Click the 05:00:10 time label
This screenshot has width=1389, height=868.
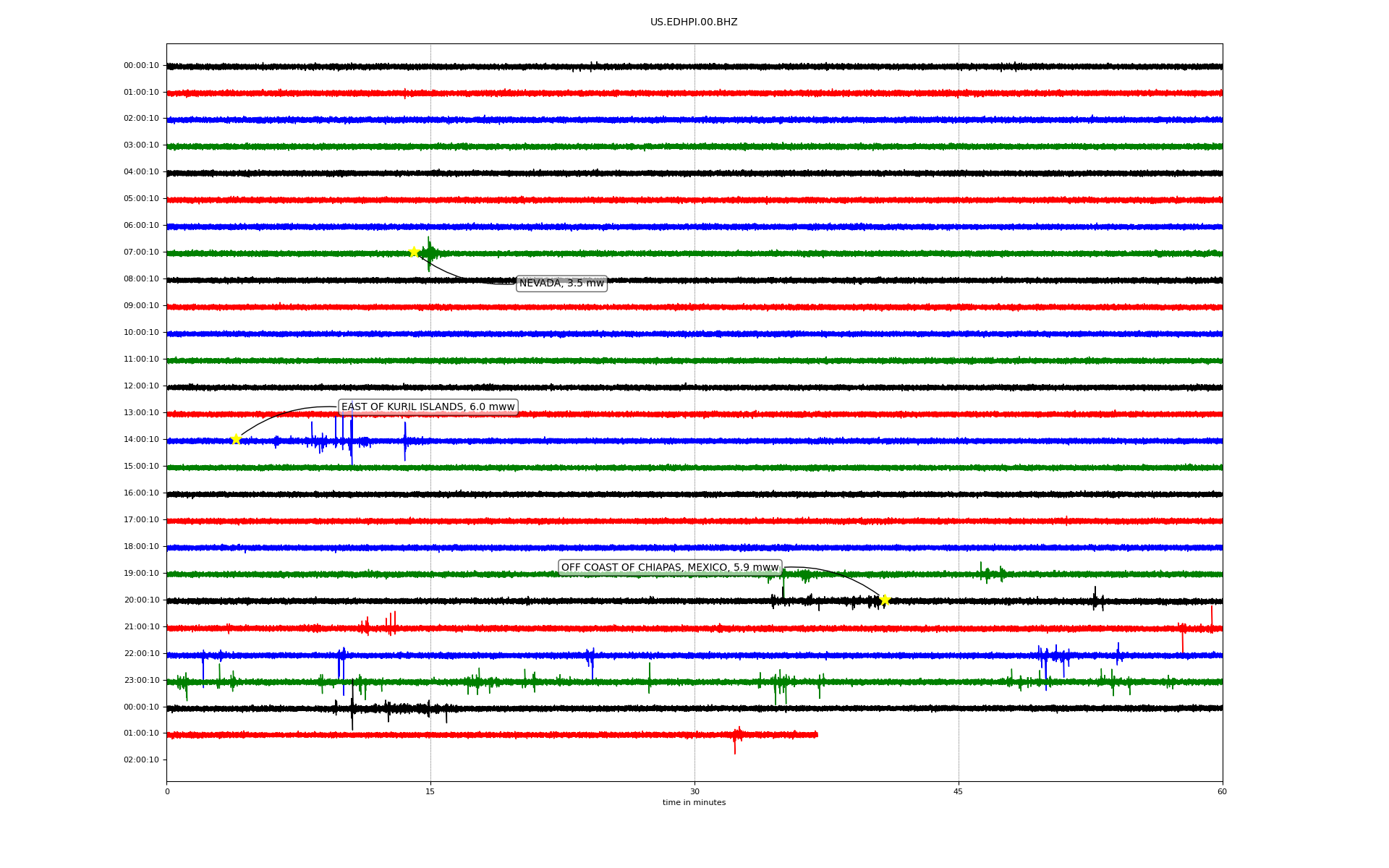pos(141,199)
